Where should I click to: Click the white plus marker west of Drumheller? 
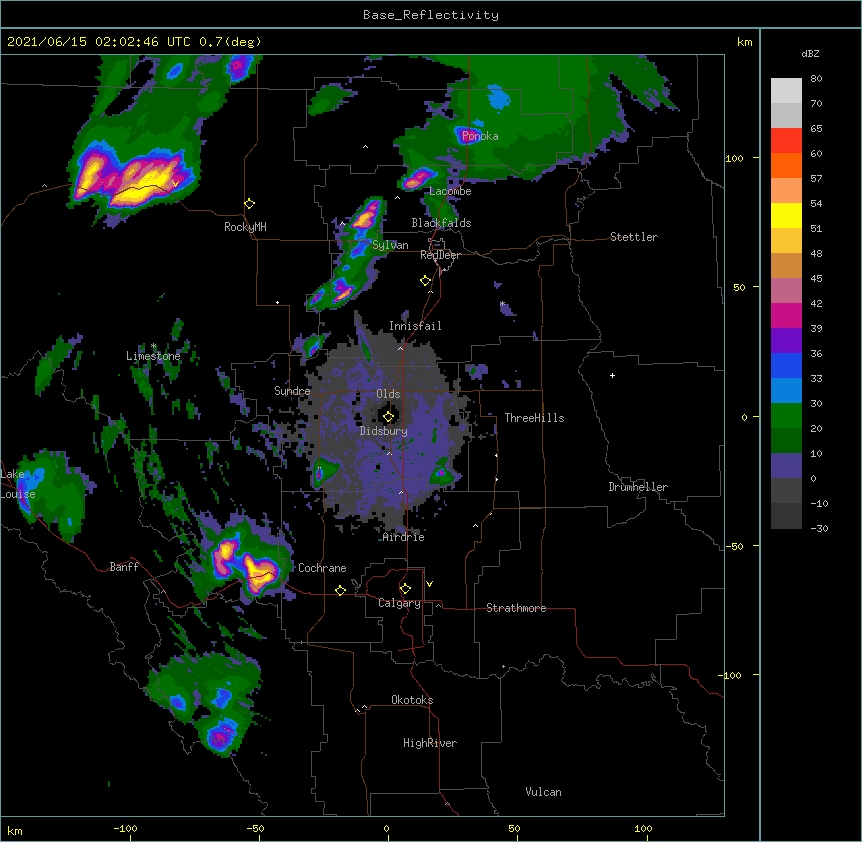pos(612,375)
